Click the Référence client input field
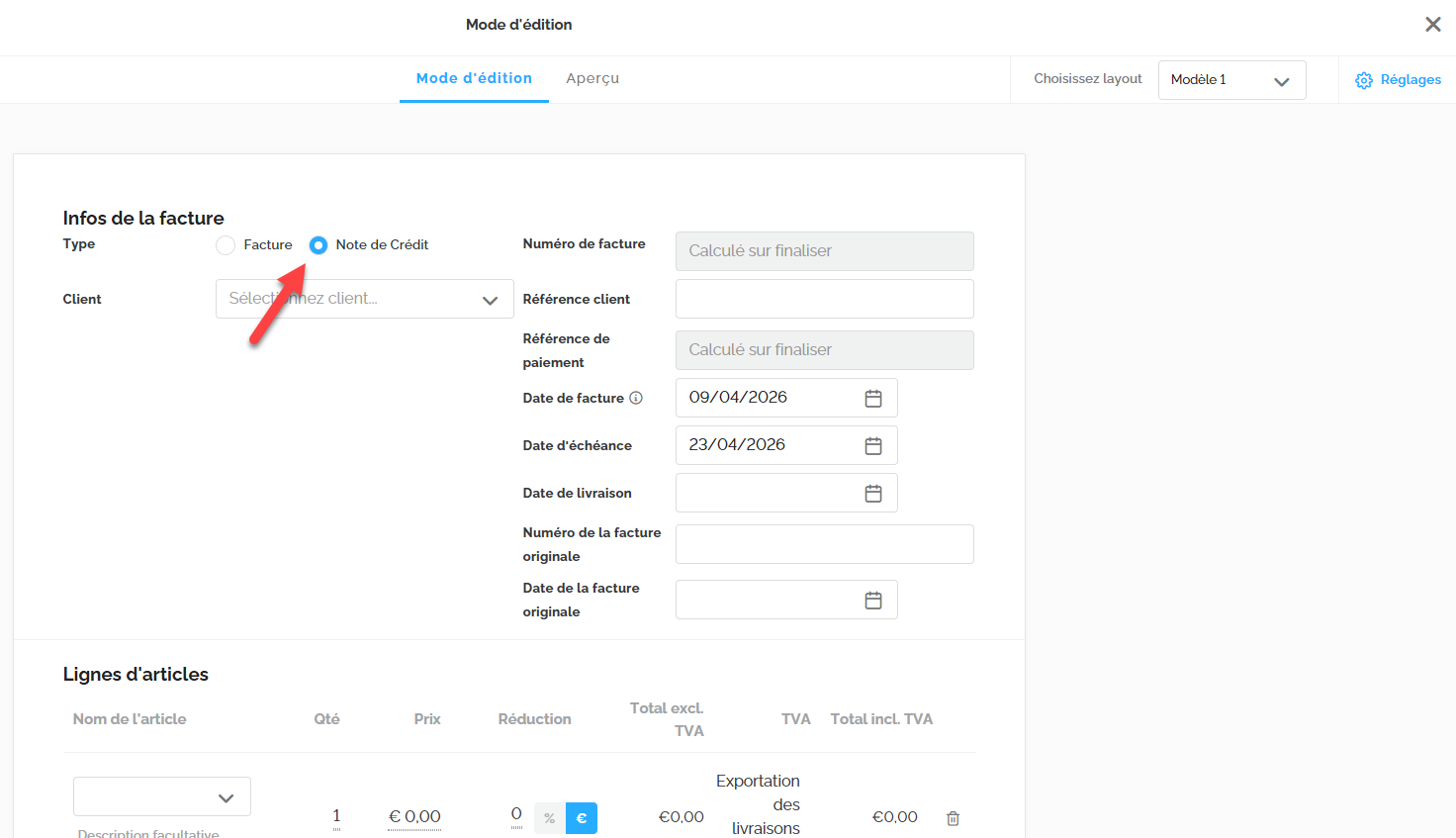Image resolution: width=1456 pixels, height=838 pixels. (x=825, y=299)
